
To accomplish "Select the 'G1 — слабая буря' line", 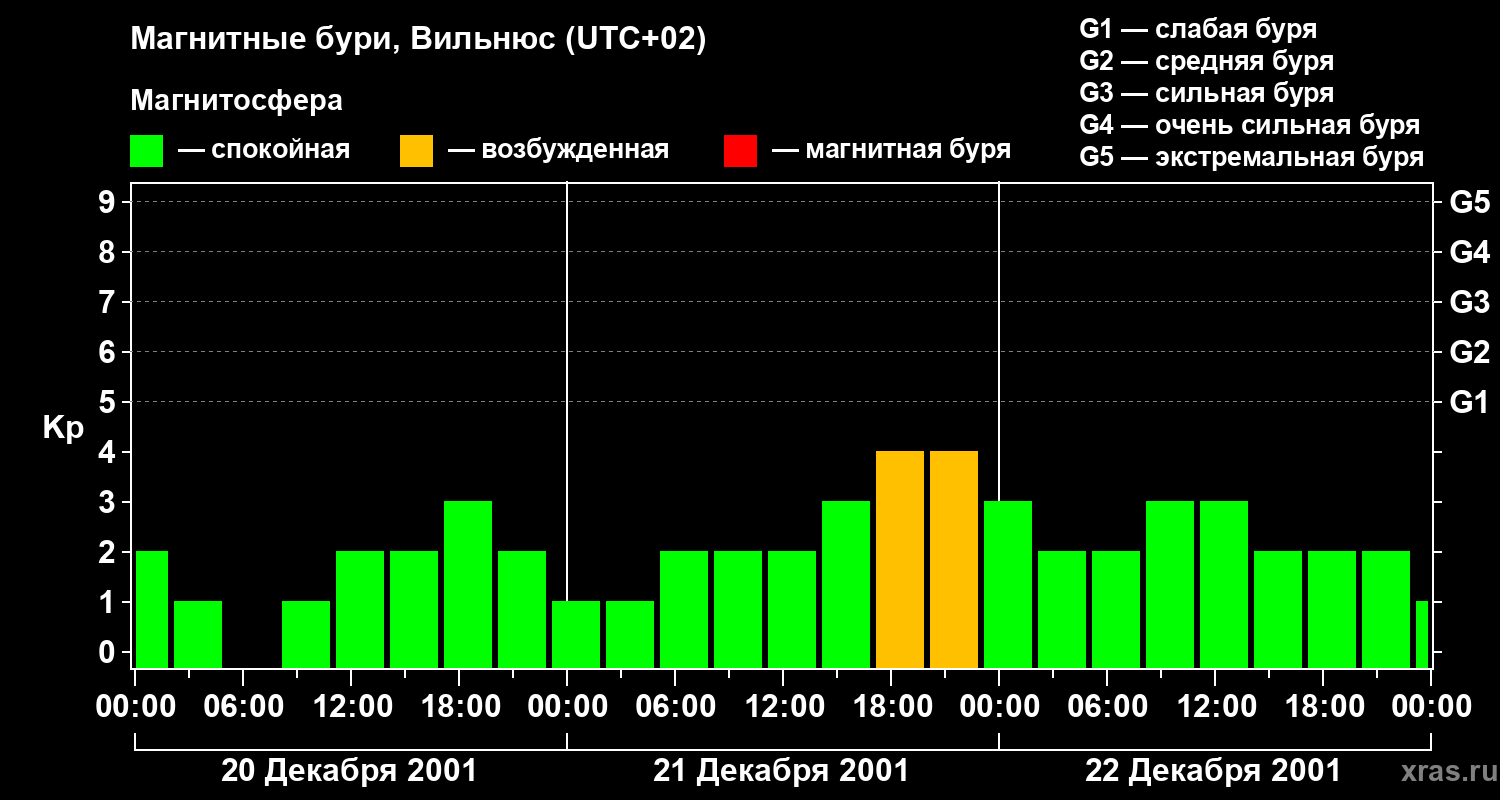I will pyautogui.click(x=1198, y=29).
